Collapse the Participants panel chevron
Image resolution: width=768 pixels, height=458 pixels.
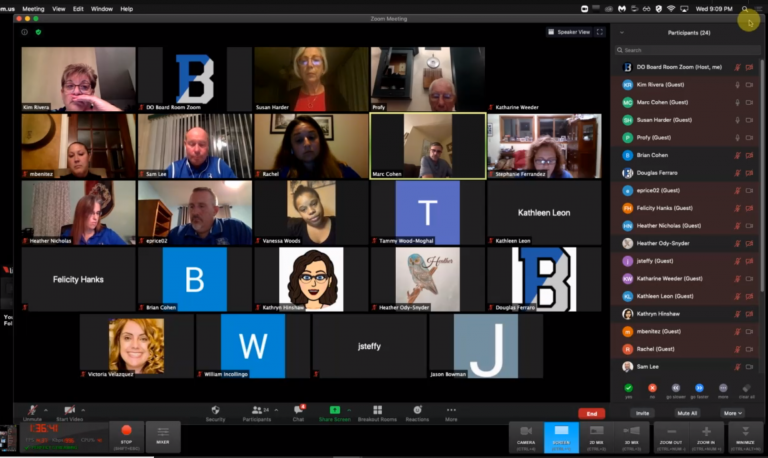(622, 33)
